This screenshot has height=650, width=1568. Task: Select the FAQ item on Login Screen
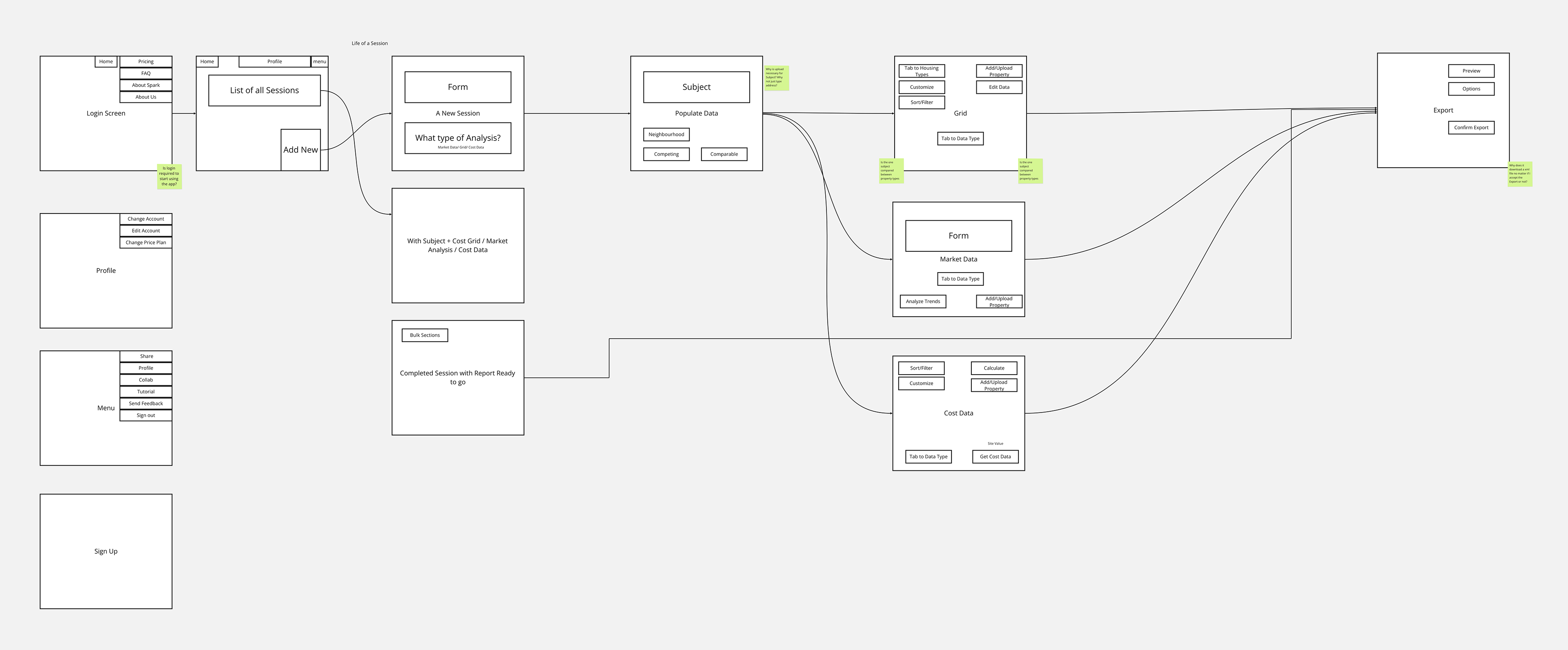point(145,73)
